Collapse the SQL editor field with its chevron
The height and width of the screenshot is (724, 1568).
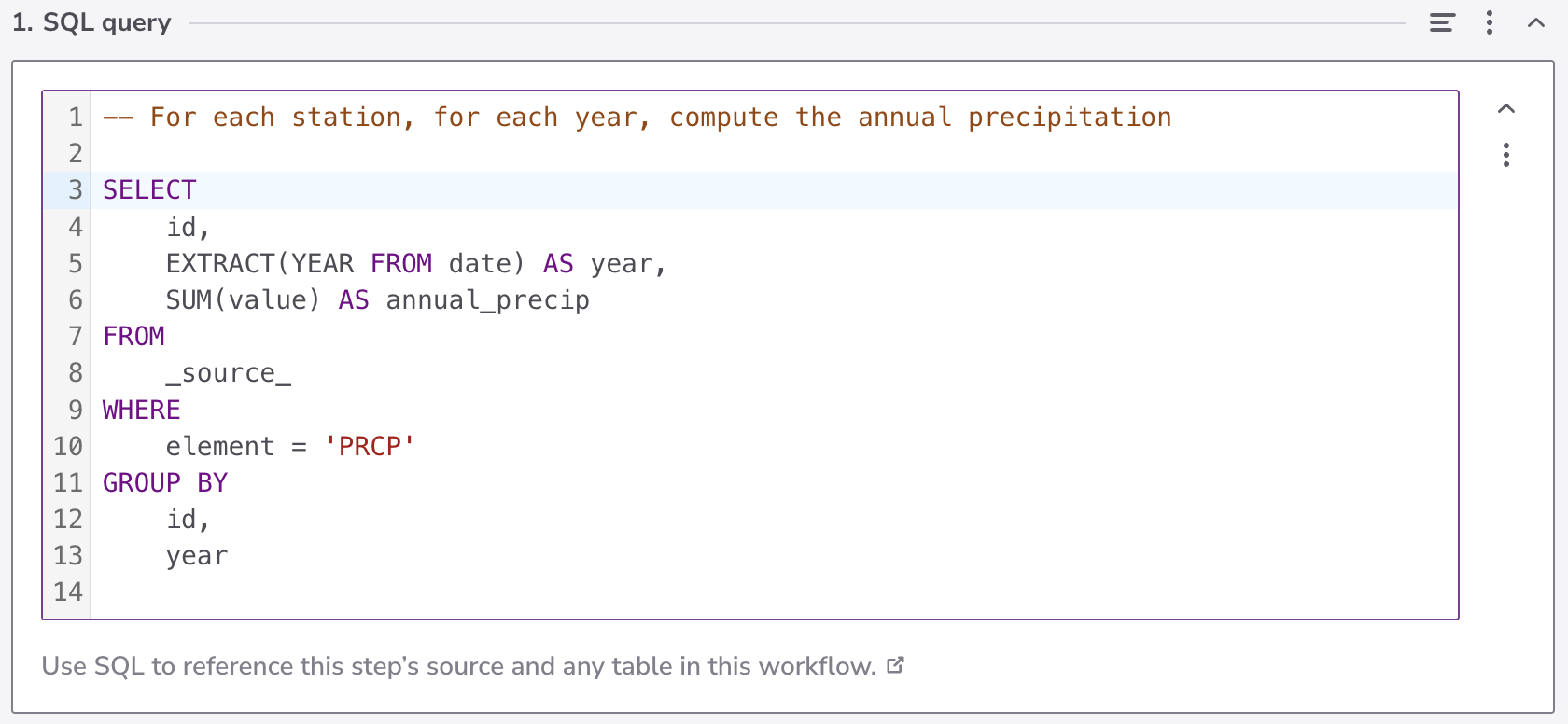point(1505,109)
